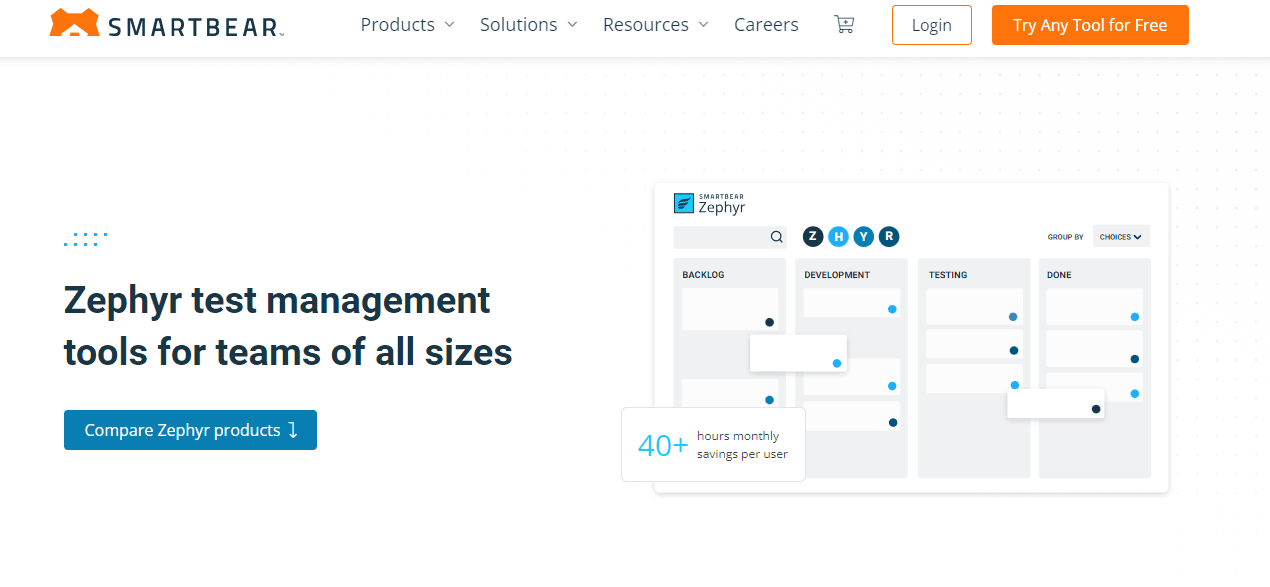The image size is (1270, 587).
Task: Click the BACKLOG column header
Action: point(703,275)
